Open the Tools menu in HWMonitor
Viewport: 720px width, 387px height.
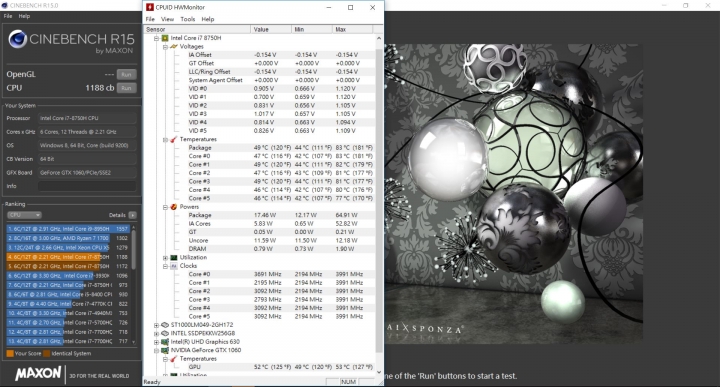187,19
